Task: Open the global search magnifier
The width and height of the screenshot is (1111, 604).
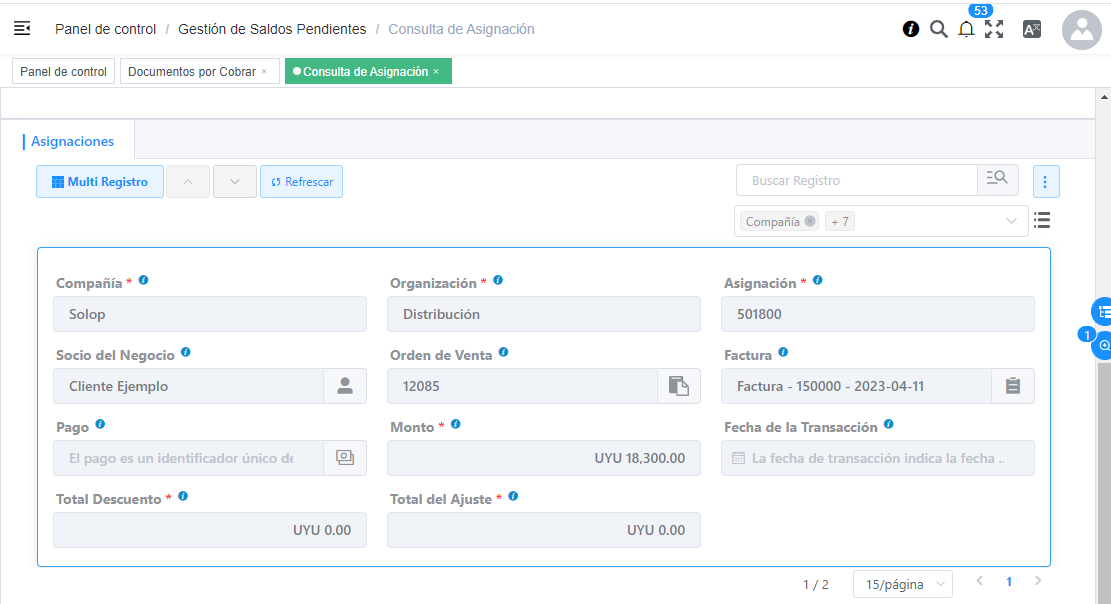Action: tap(938, 29)
